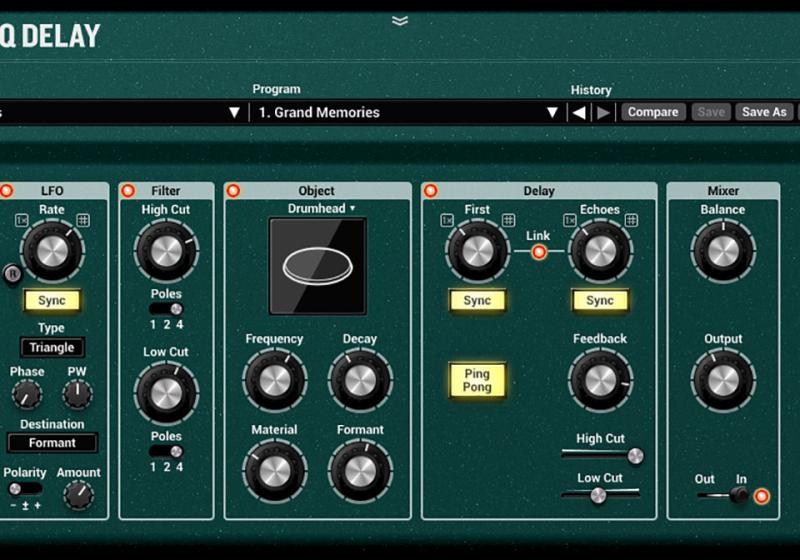The height and width of the screenshot is (560, 800).
Task: Click the Filter High Cut knob
Action: pos(166,251)
